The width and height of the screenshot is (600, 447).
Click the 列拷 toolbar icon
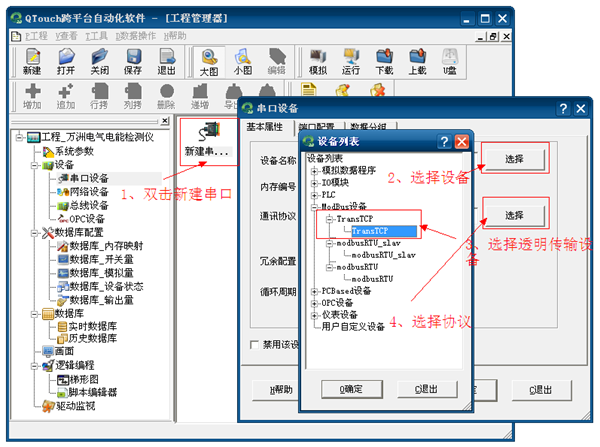click(133, 96)
